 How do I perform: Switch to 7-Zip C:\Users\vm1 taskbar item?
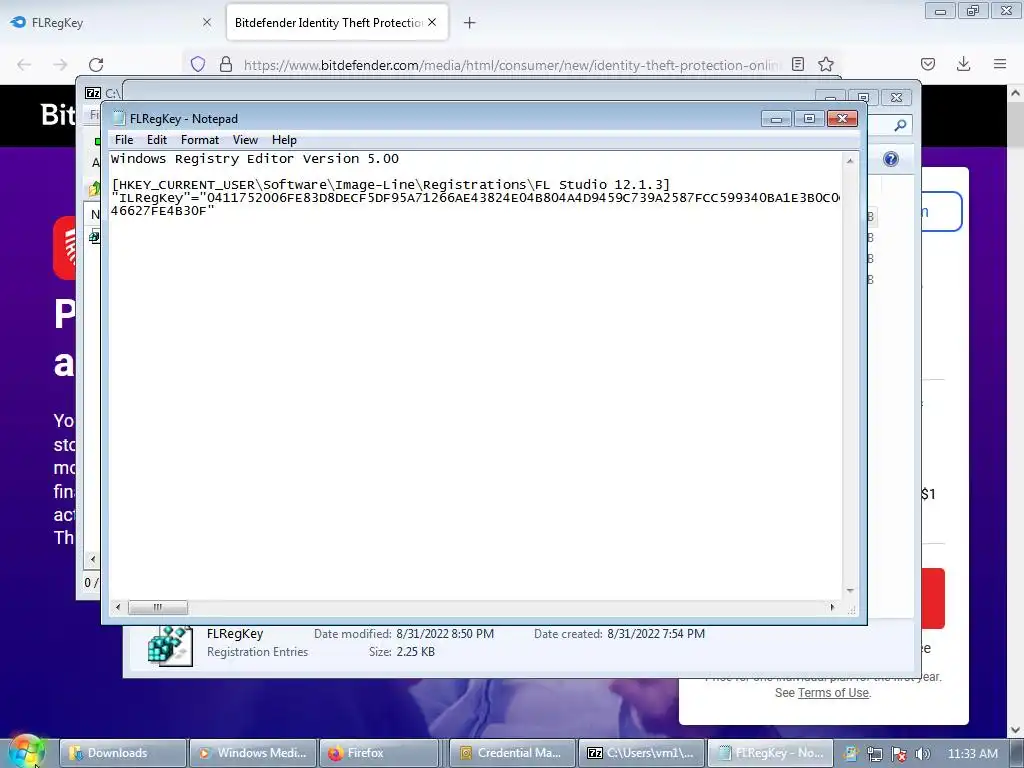(642, 753)
